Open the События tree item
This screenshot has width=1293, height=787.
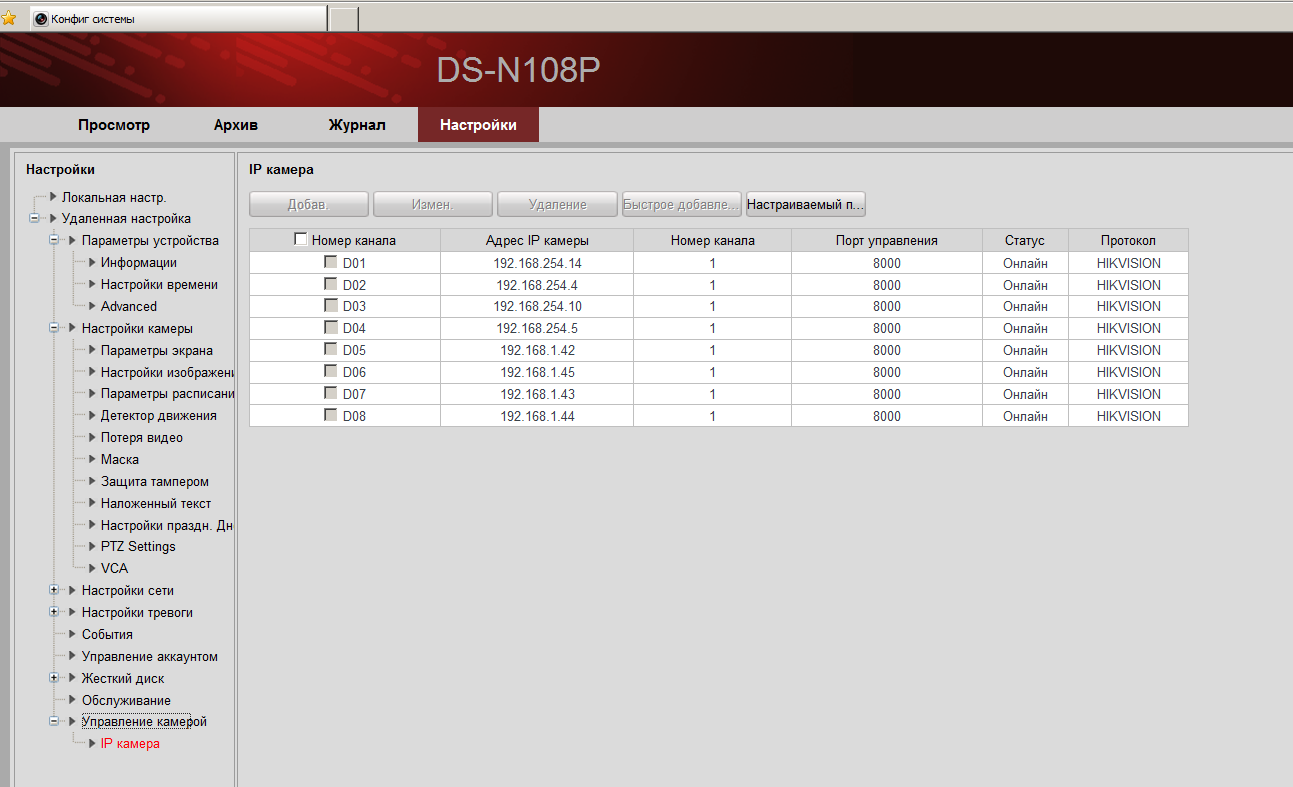pyautogui.click(x=107, y=635)
